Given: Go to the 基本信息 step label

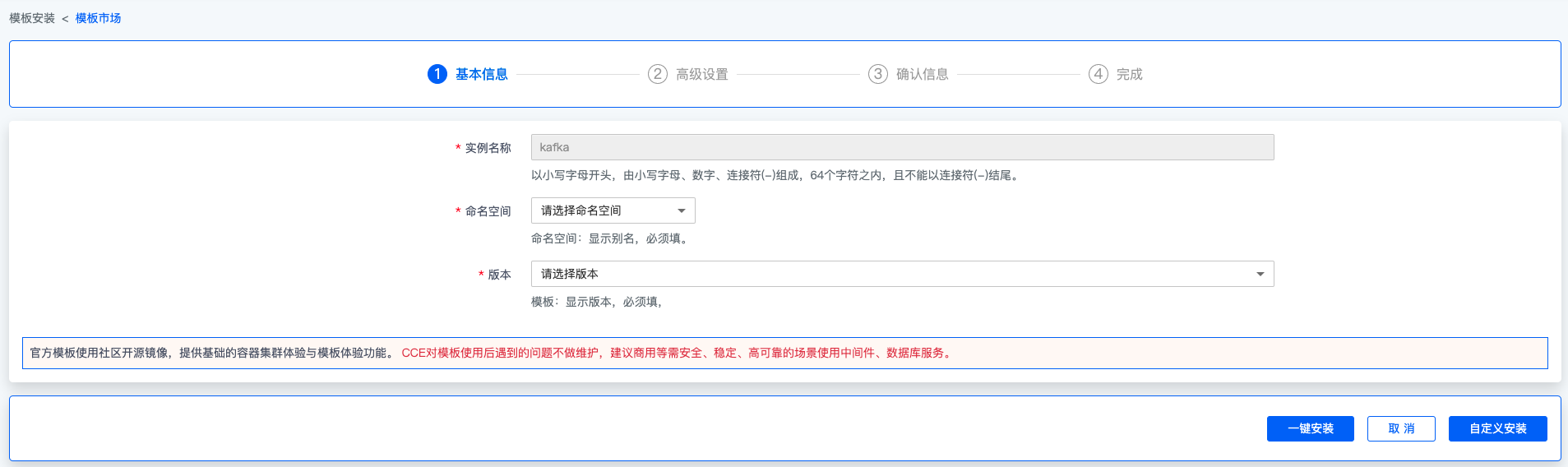Looking at the screenshot, I should tap(482, 74).
